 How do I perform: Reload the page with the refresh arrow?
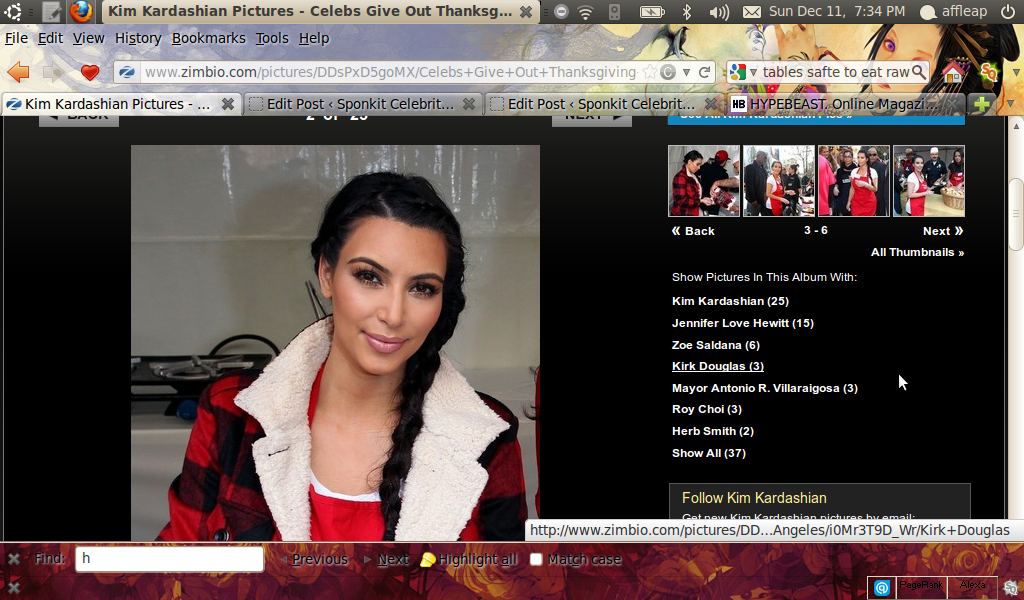click(704, 72)
